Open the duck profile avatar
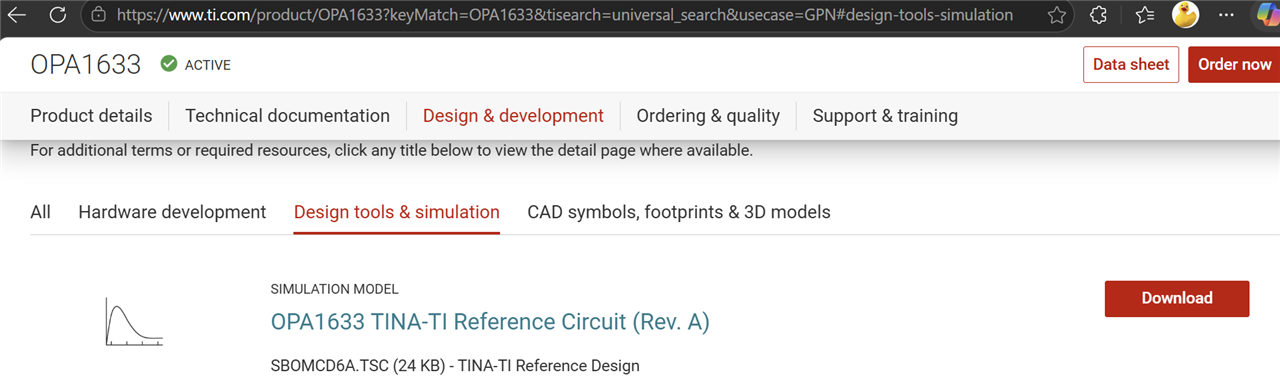This screenshot has height=384, width=1280. 1186,14
